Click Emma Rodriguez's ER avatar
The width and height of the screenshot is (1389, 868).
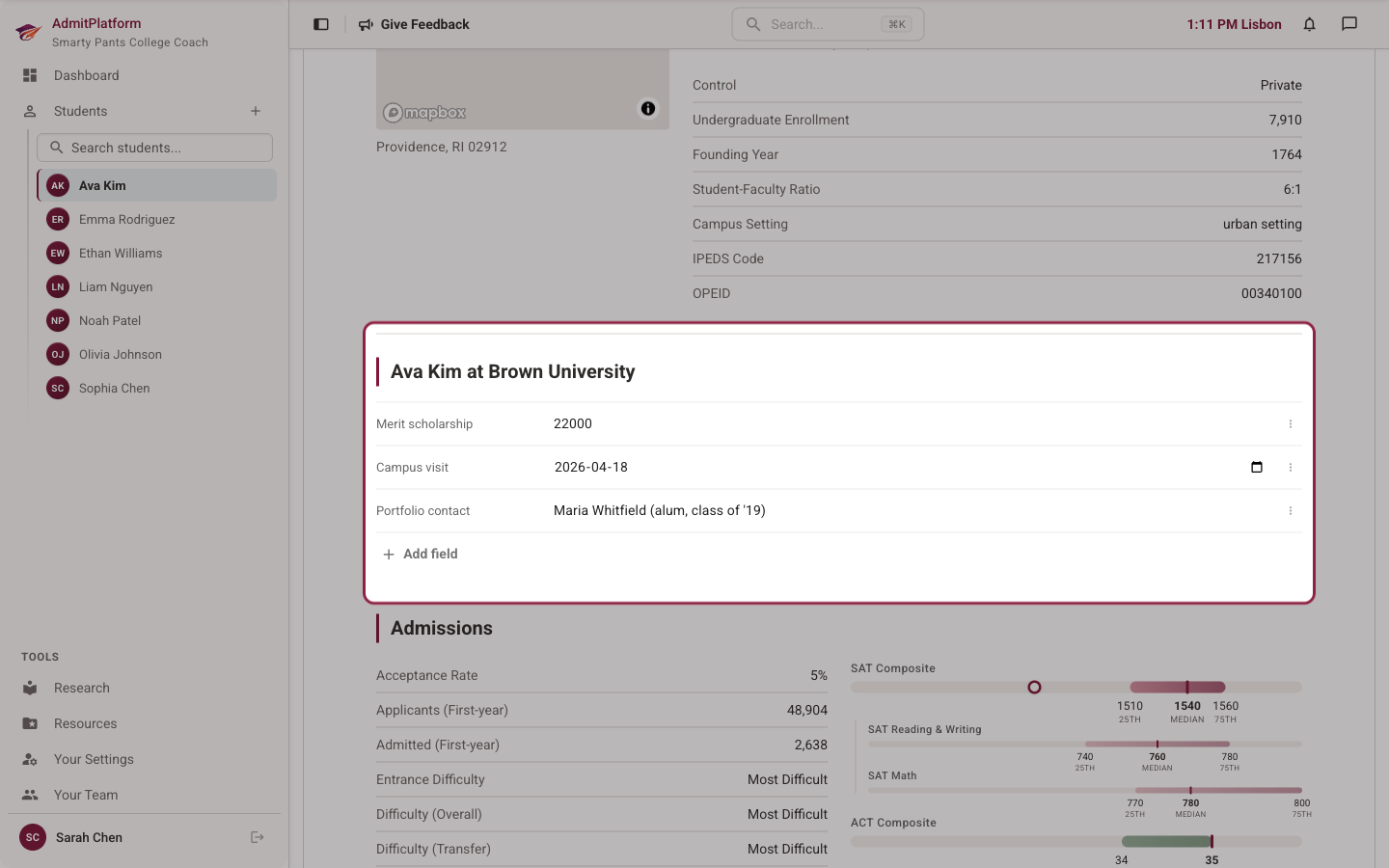[58, 219]
